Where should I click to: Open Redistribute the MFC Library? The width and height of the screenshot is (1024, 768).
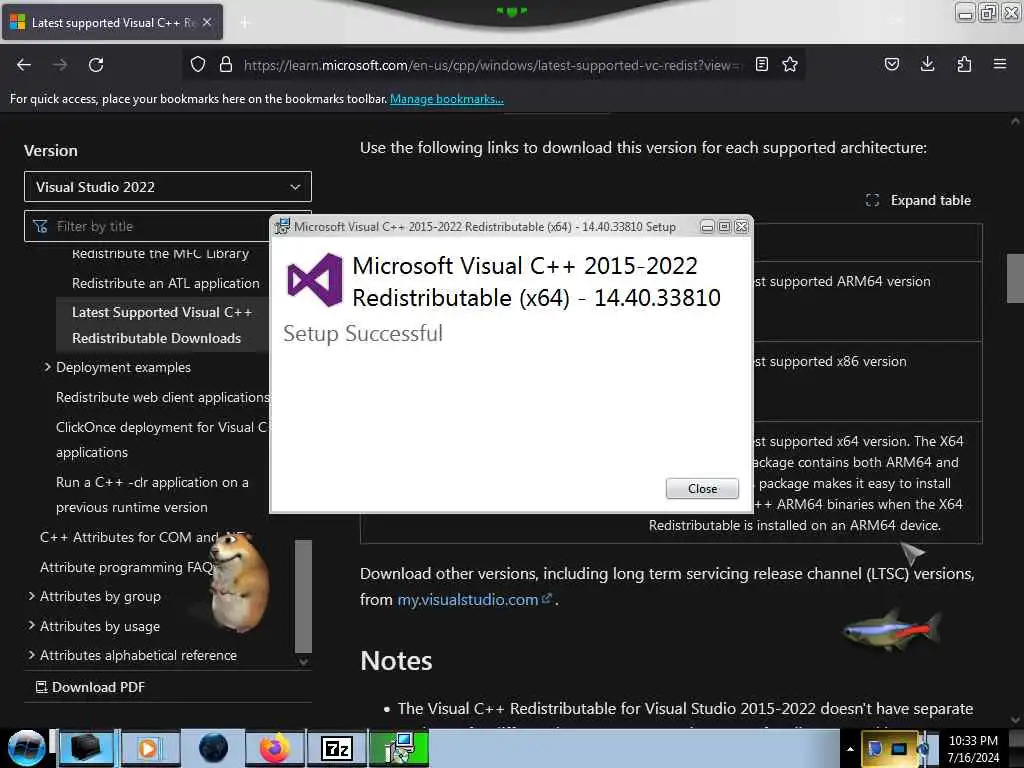160,253
